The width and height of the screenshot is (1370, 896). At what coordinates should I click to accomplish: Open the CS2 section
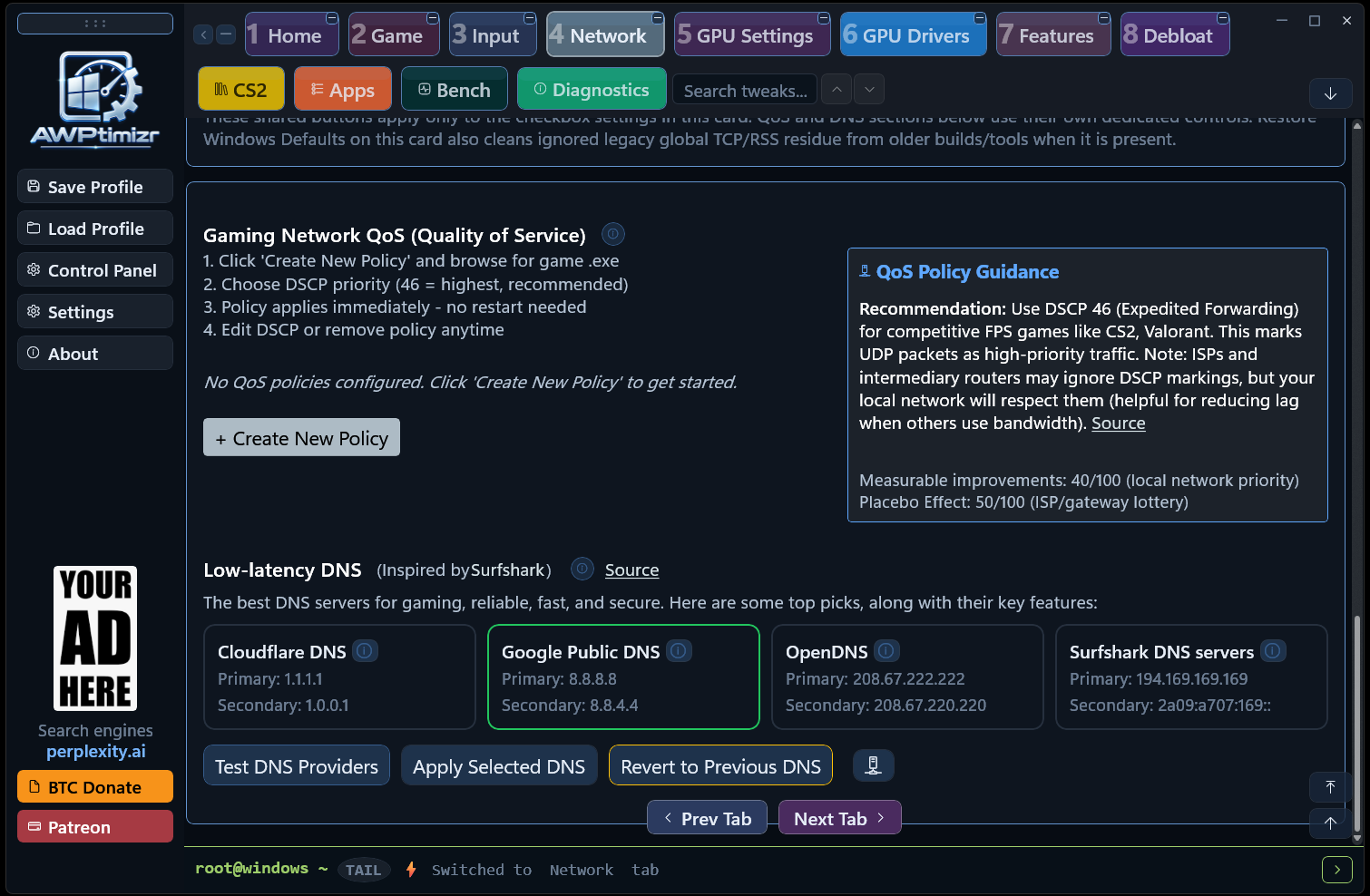click(x=241, y=89)
